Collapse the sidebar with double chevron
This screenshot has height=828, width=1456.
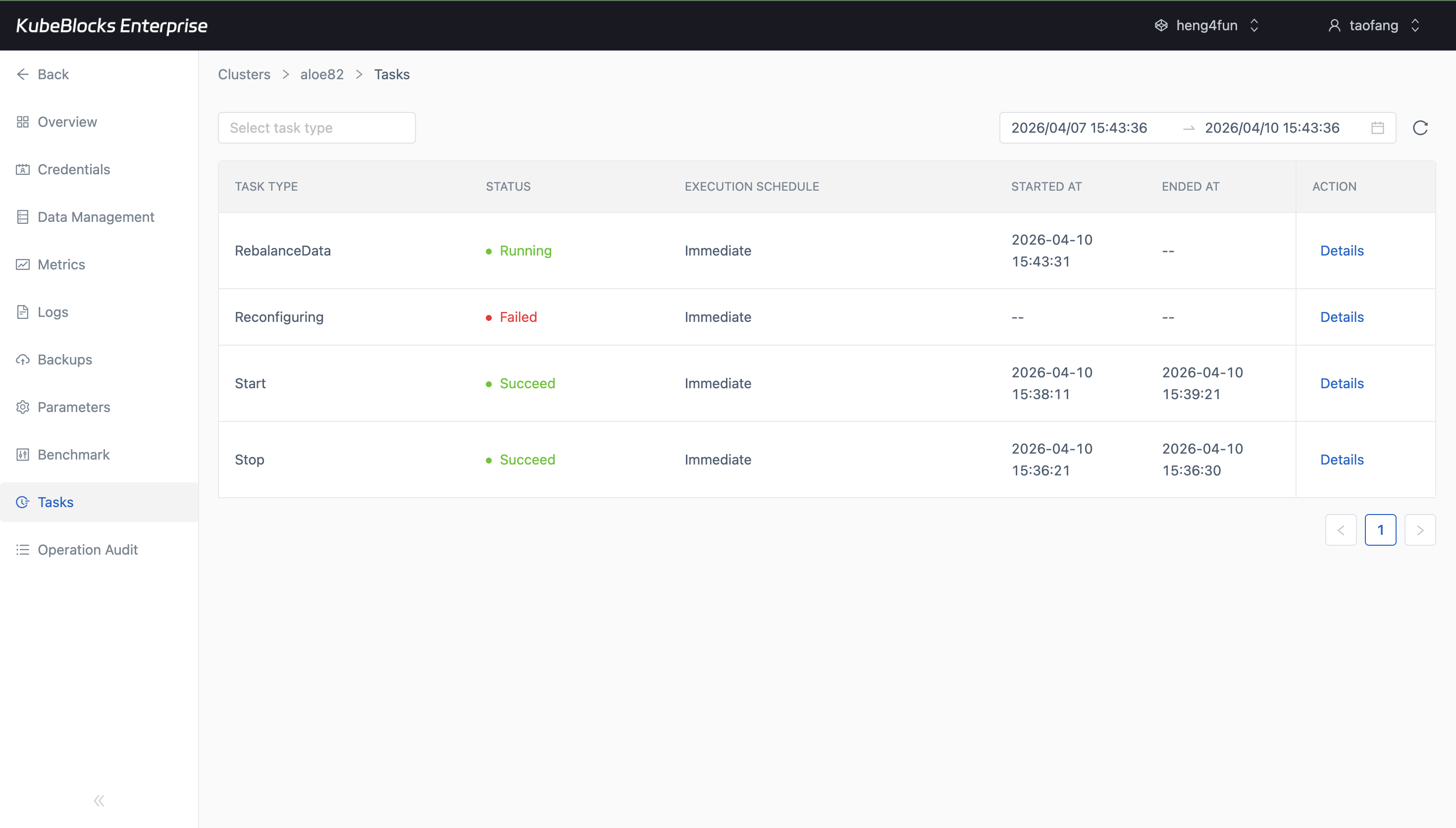[99, 800]
